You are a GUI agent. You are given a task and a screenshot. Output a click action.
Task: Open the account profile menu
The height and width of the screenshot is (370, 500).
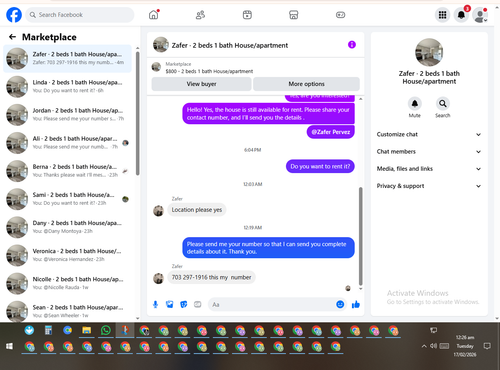click(x=480, y=15)
